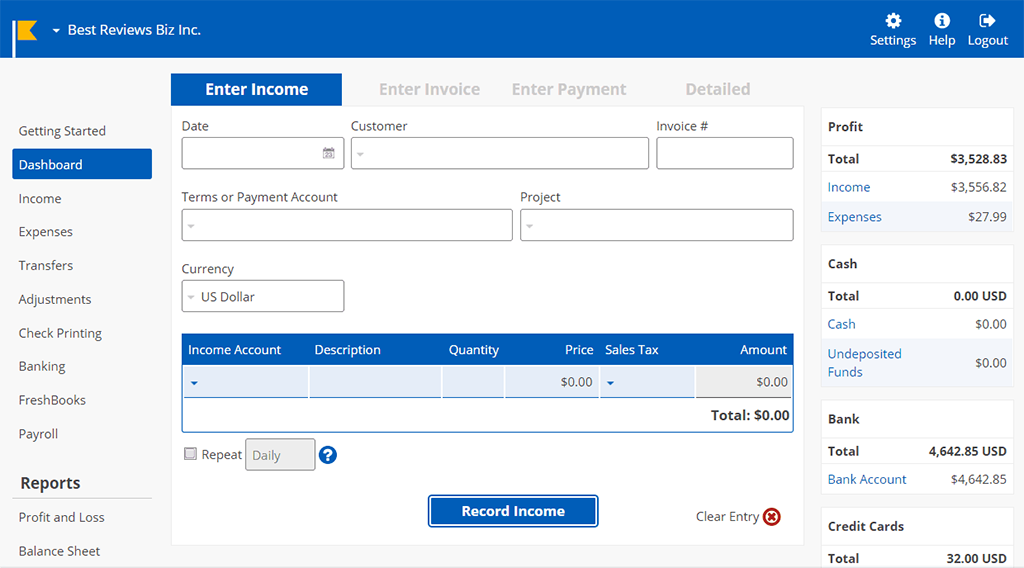
Task: Open the Income Account row dropdown
Action: click(194, 383)
